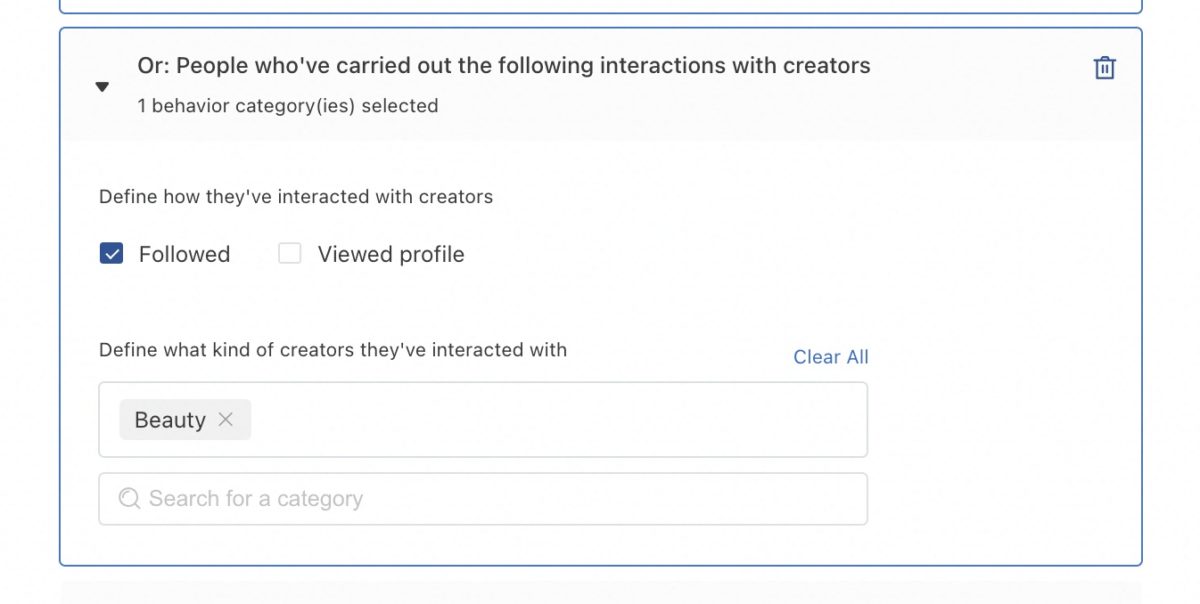Collapse the creator interactions section
This screenshot has height=604, width=1200.
pos(102,87)
